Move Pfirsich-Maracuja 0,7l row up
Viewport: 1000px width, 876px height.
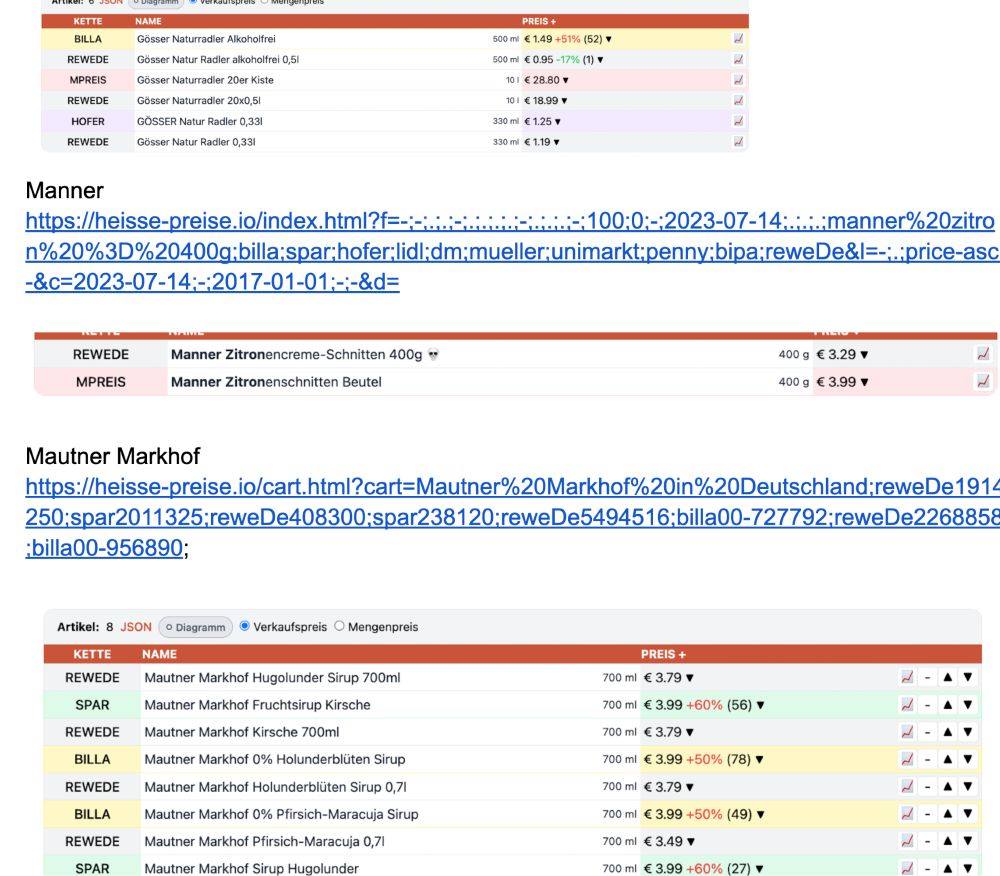[948, 842]
